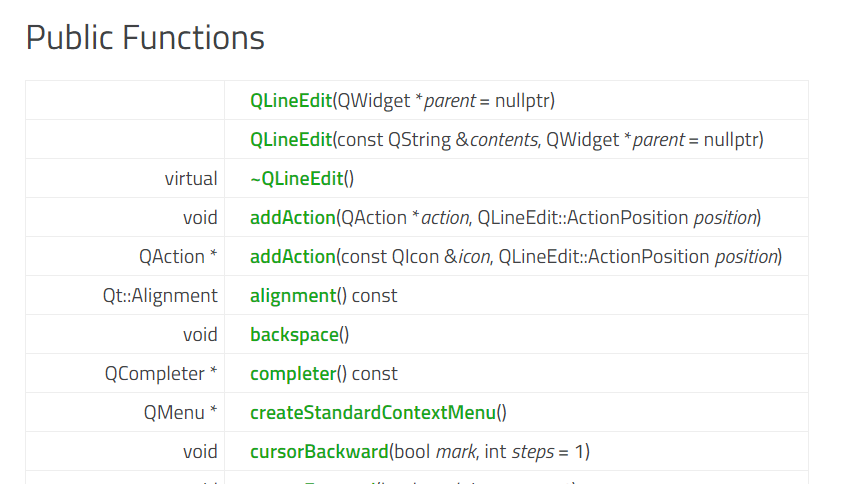This screenshot has width=842, height=484.
Task: Click the Public Functions heading
Action: pyautogui.click(x=145, y=38)
